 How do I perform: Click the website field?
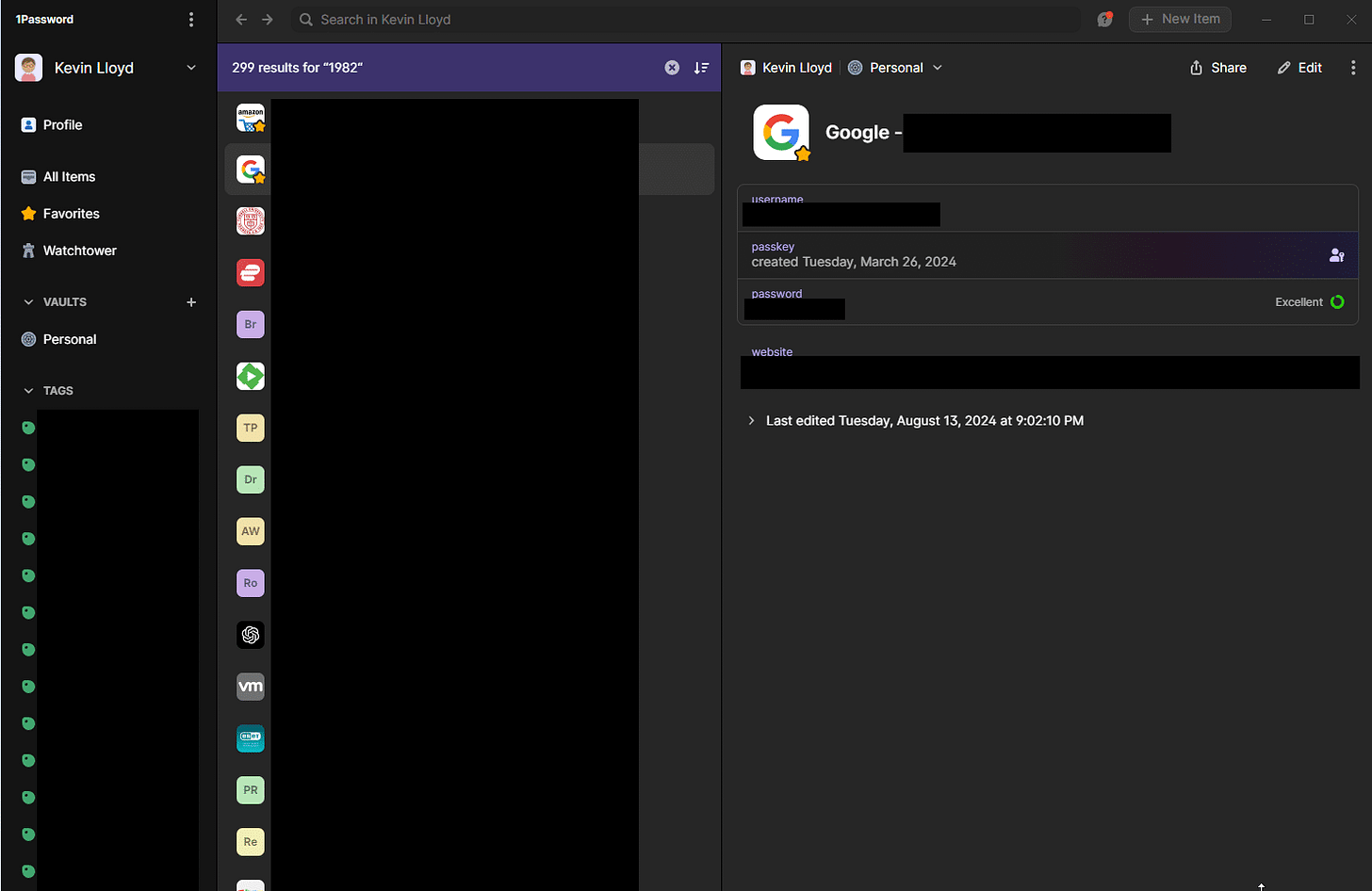pyautogui.click(x=1048, y=365)
